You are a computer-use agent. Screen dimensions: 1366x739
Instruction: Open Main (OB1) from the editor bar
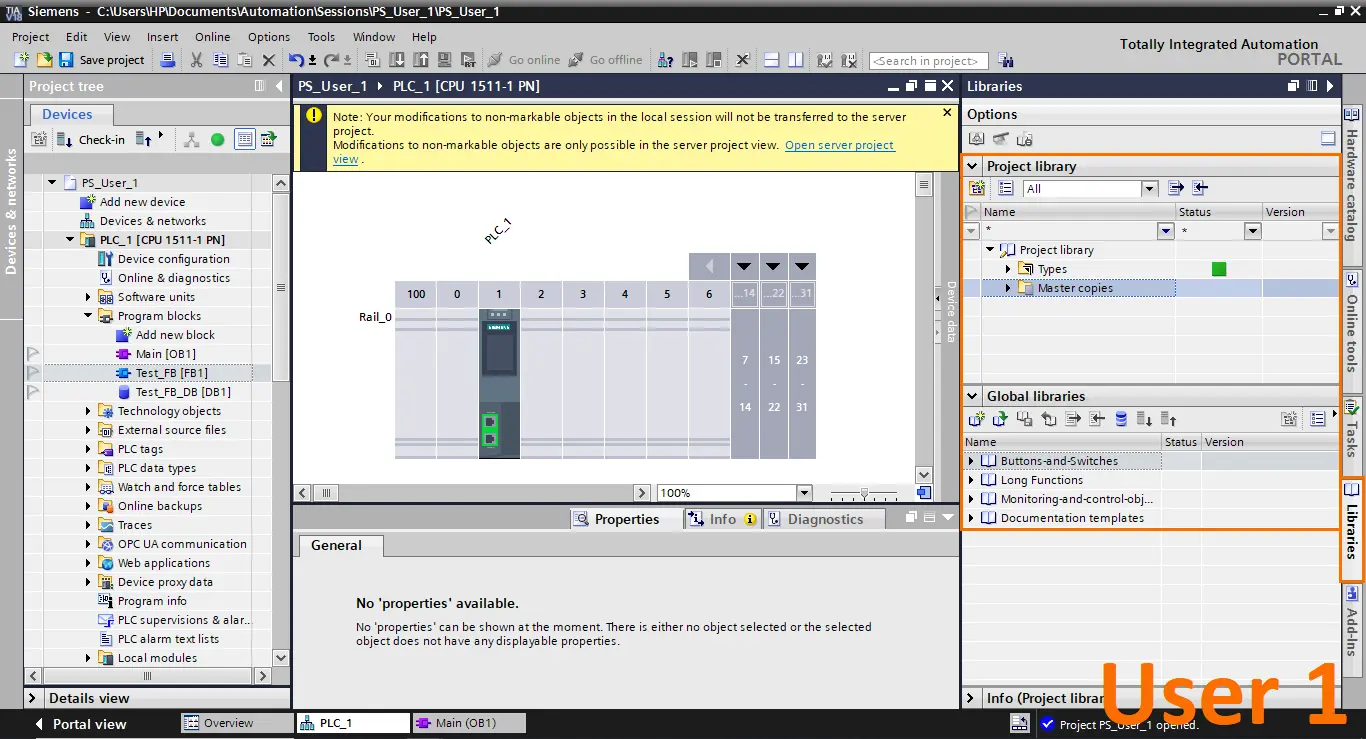[x=468, y=723]
